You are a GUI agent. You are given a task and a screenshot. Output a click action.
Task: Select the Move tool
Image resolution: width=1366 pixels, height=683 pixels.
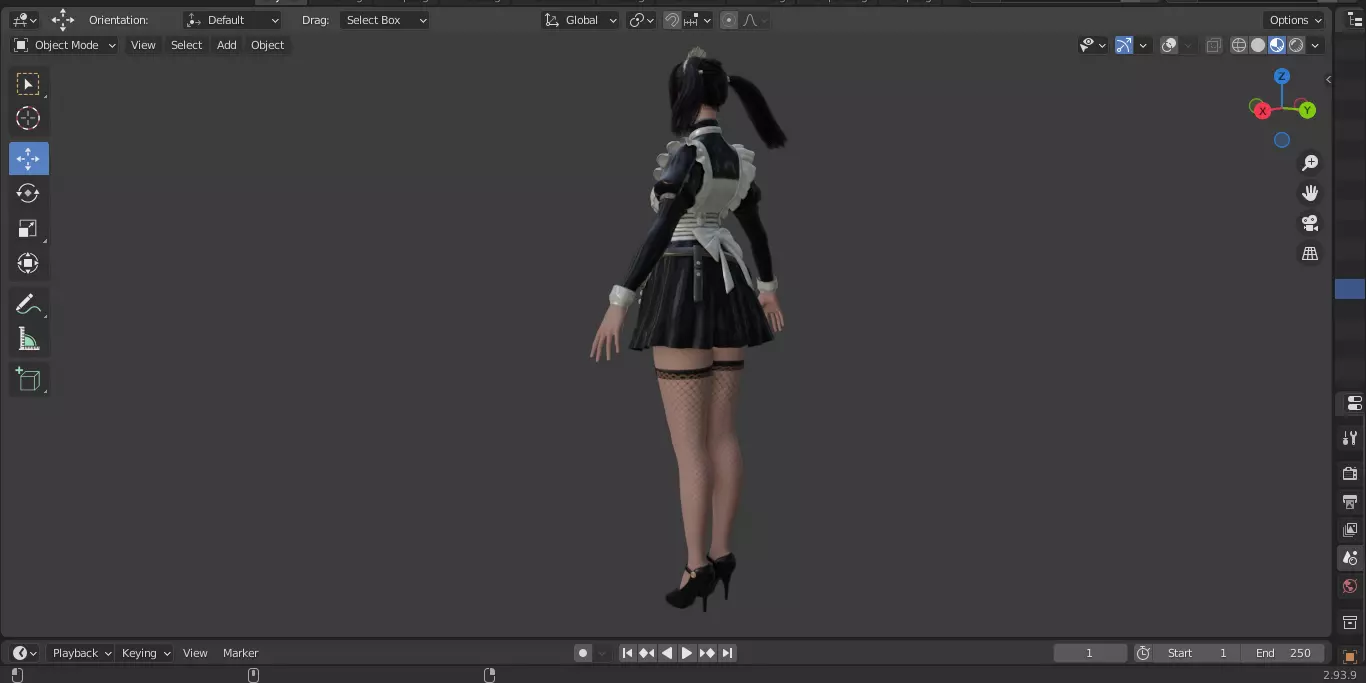click(28, 159)
